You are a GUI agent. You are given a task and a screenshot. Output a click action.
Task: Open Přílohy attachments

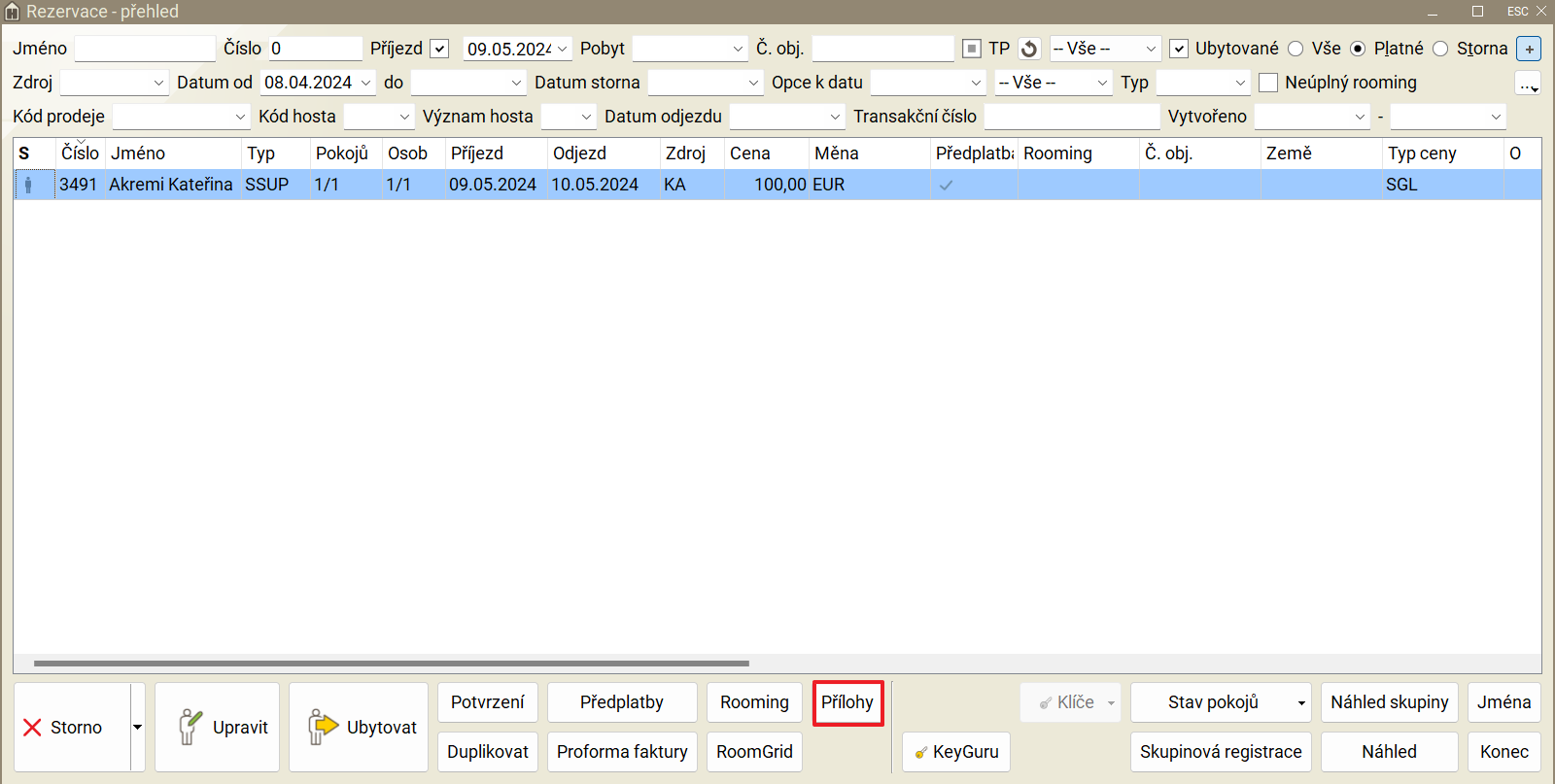(x=847, y=702)
